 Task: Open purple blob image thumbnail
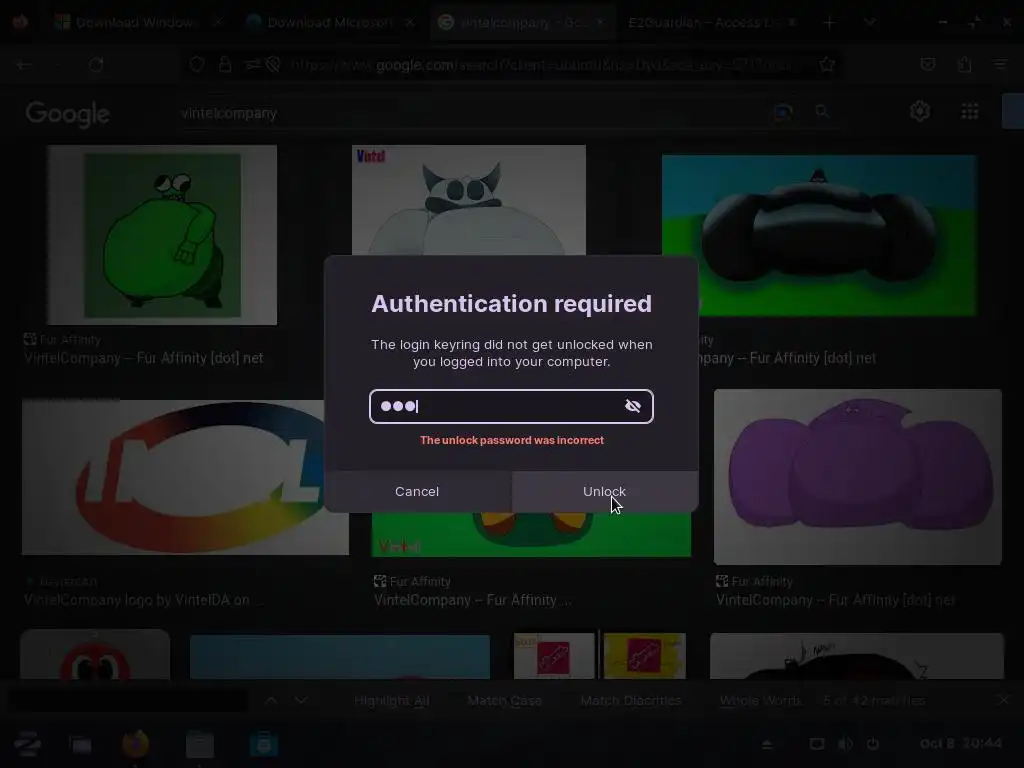857,477
